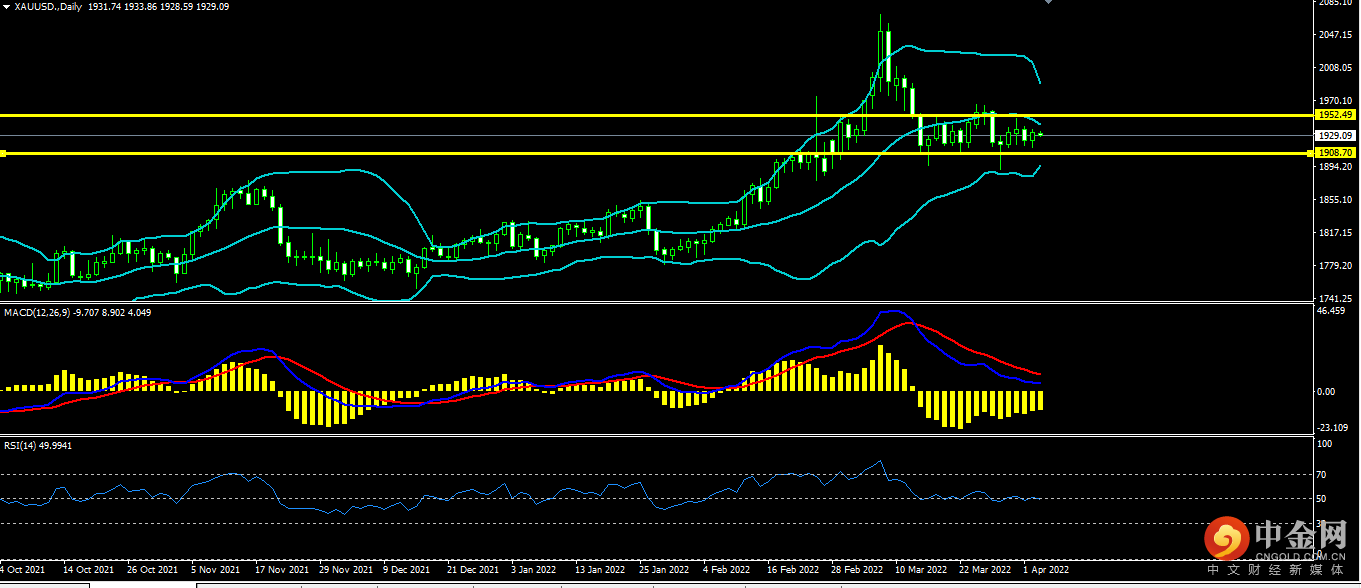
Task: Click the 1952.49 yellow price label
Action: 1335,116
